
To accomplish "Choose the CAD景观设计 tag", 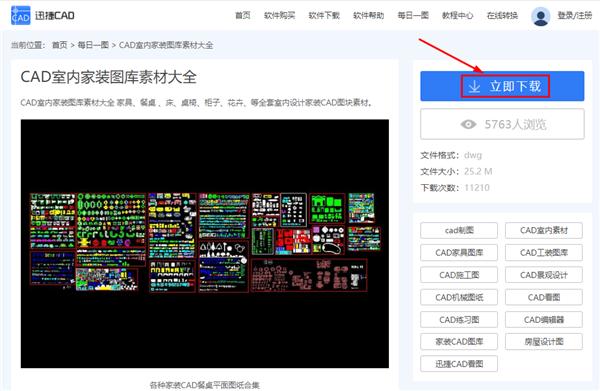I will 544,275.
